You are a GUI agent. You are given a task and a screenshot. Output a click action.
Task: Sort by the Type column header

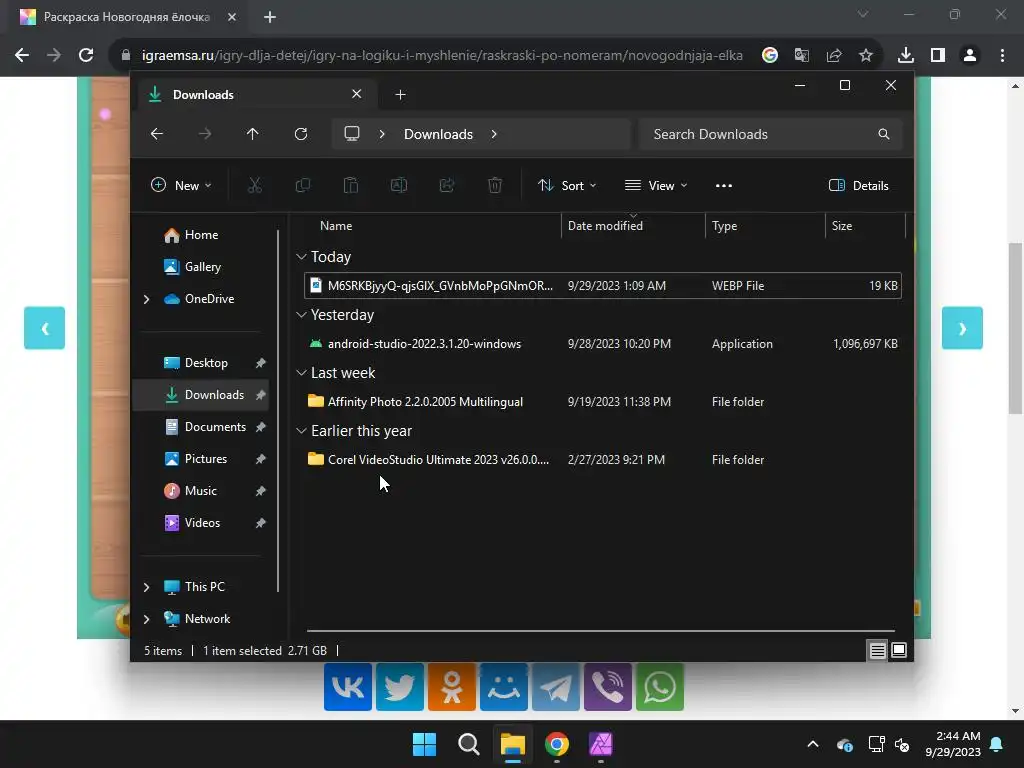724,226
